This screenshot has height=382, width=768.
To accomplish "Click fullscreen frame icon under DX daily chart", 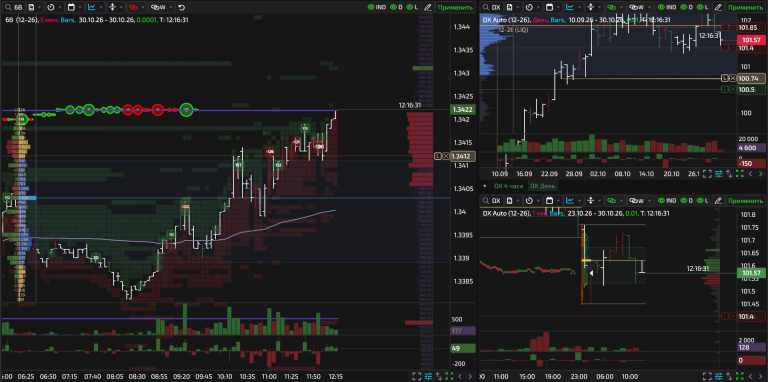I will (x=707, y=173).
